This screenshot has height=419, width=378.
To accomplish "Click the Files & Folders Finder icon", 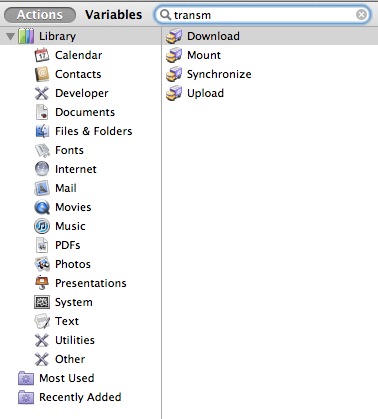I will point(42,131).
